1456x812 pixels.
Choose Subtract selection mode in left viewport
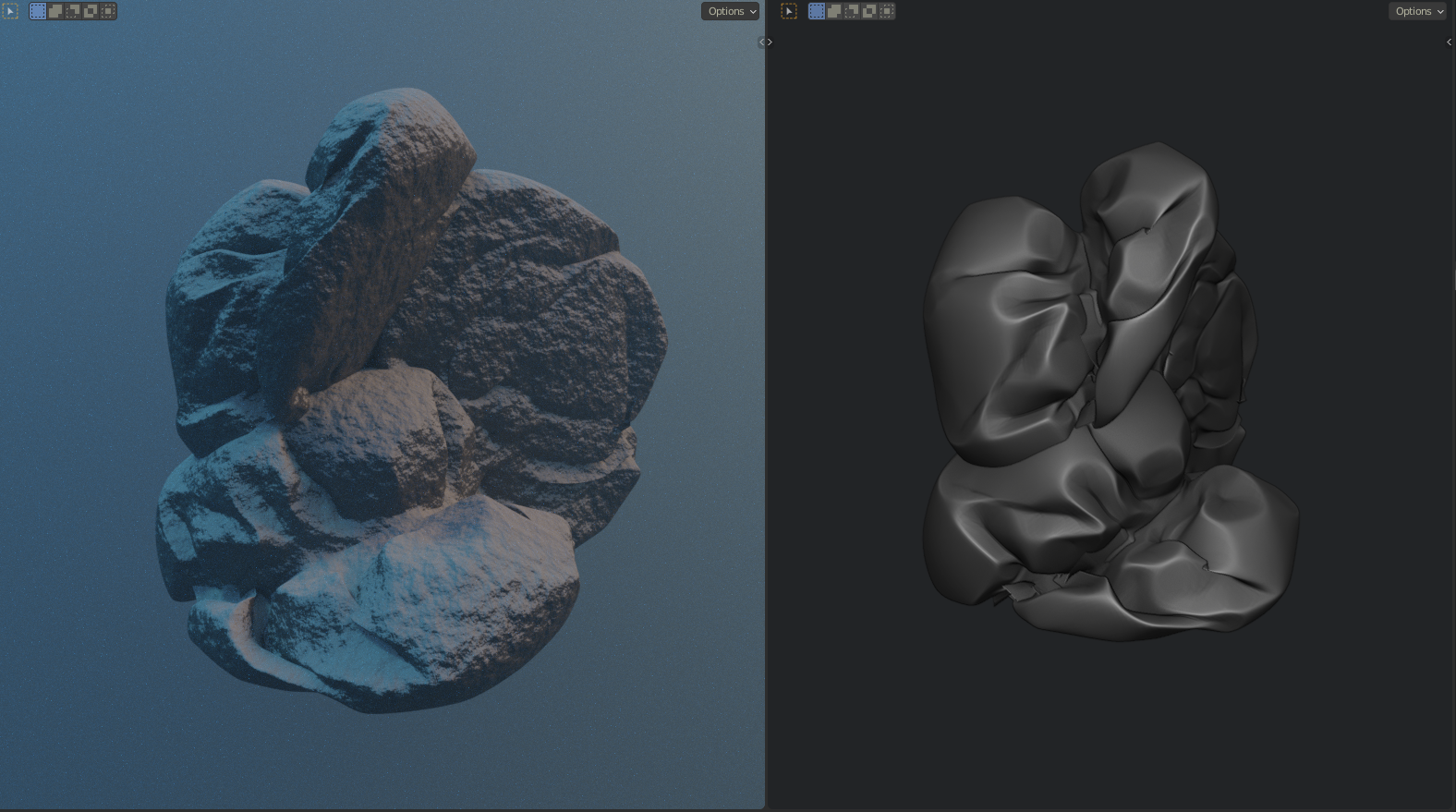pos(73,11)
